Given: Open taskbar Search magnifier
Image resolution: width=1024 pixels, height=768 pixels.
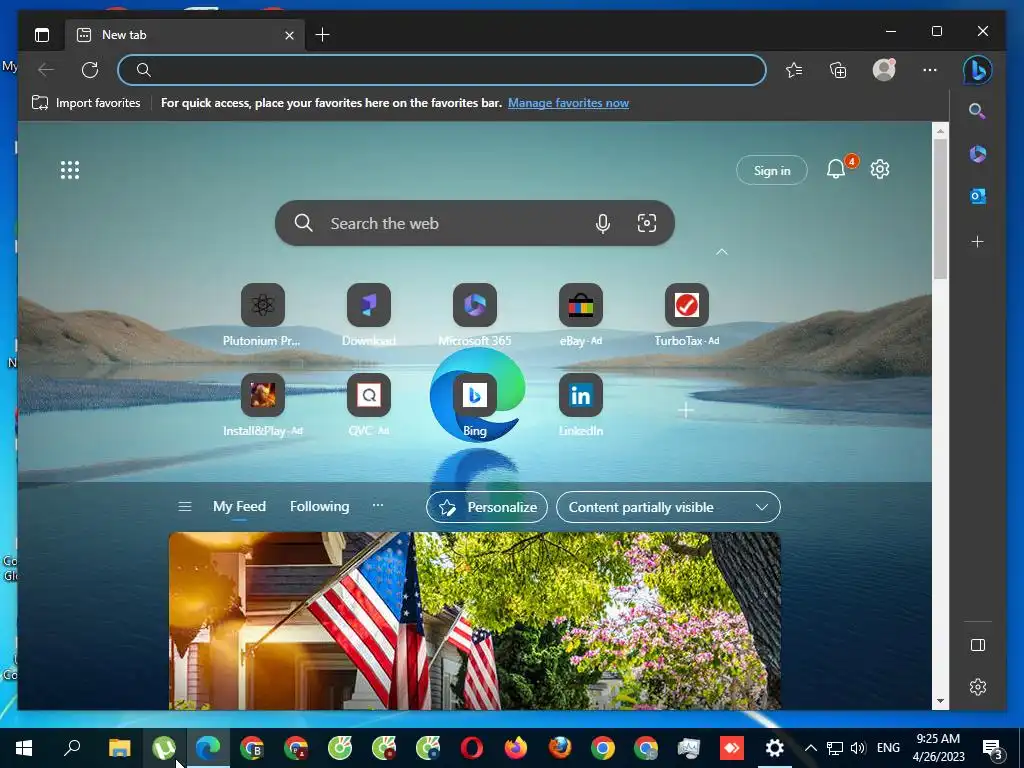Looking at the screenshot, I should click(x=72, y=747).
